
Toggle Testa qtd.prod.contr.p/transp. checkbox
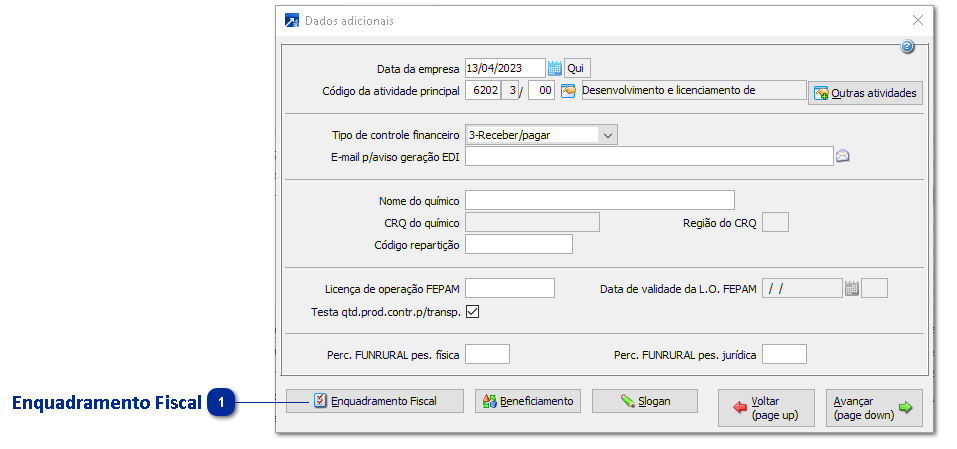point(472,312)
